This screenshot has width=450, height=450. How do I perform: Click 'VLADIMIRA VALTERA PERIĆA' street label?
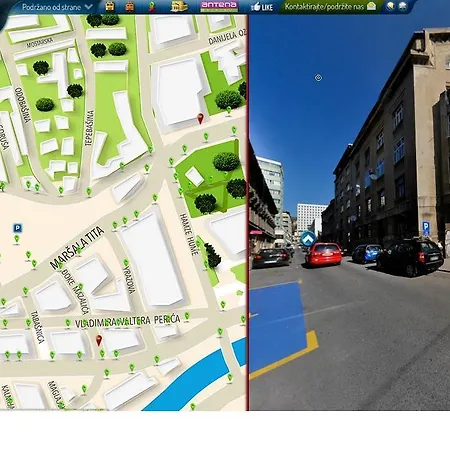coord(127,321)
